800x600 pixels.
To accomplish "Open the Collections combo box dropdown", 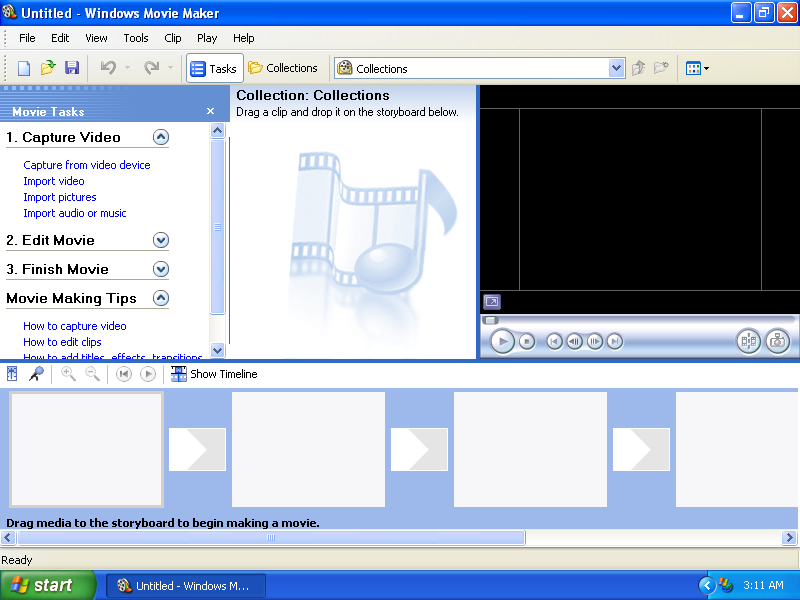I will (x=616, y=68).
